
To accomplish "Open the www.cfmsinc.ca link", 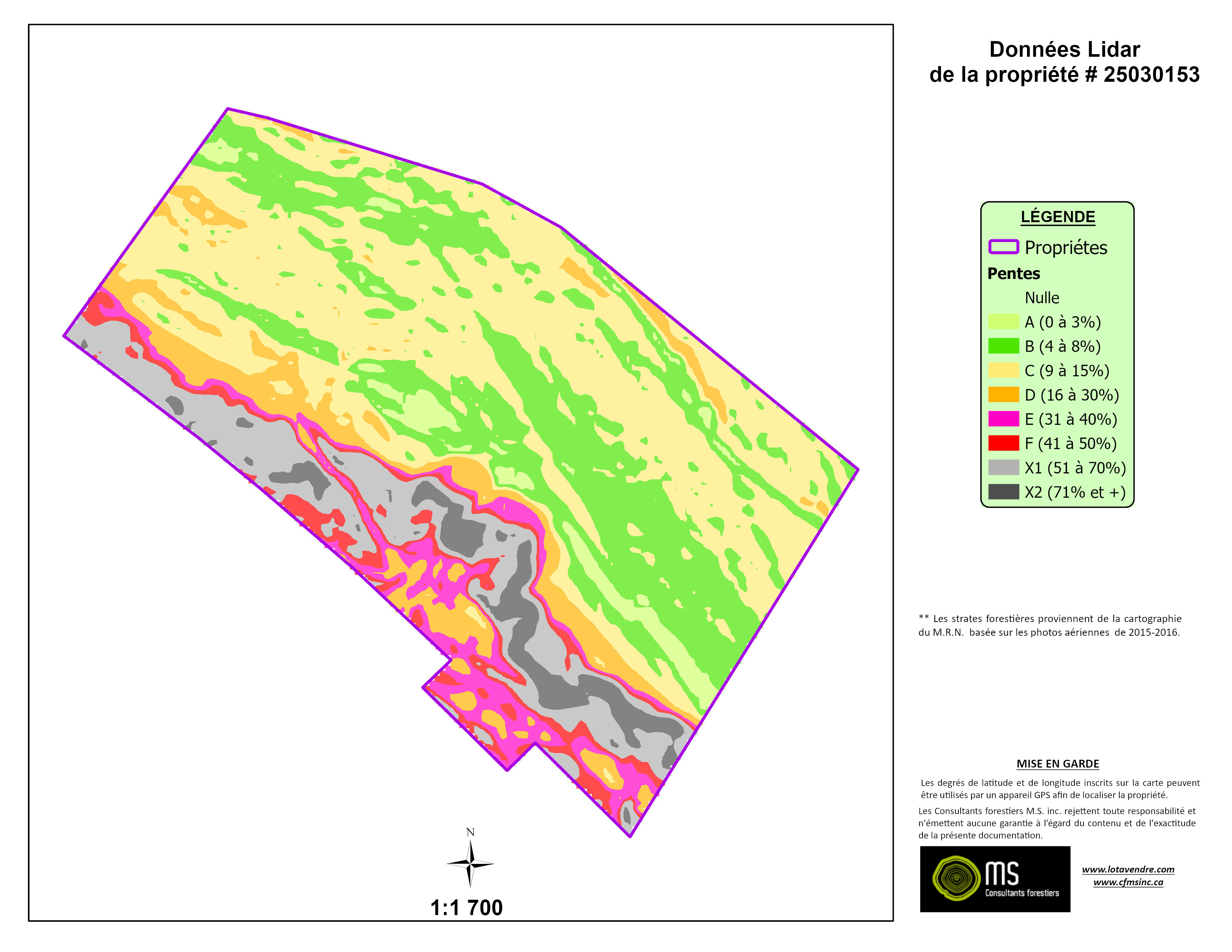I will click(x=1127, y=882).
